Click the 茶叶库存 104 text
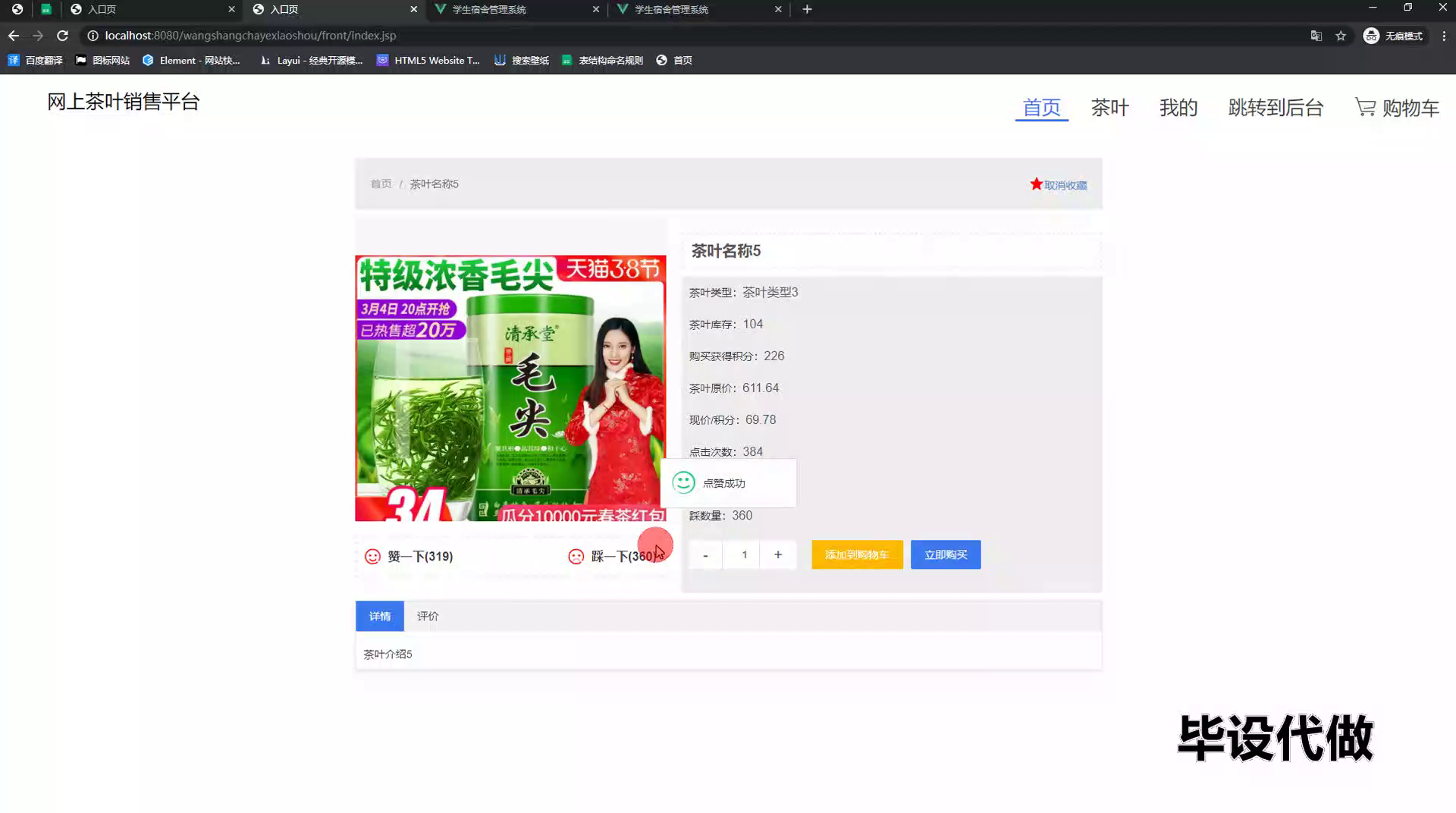Screen dimensions: 1456x813 726,324
